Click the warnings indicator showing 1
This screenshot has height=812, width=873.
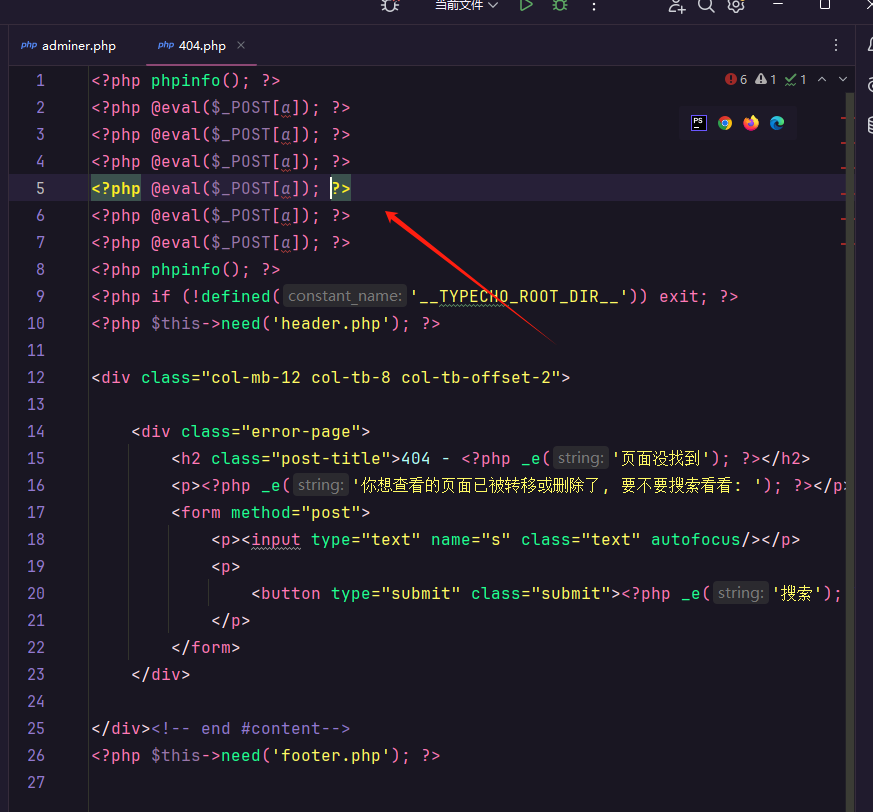coord(766,80)
